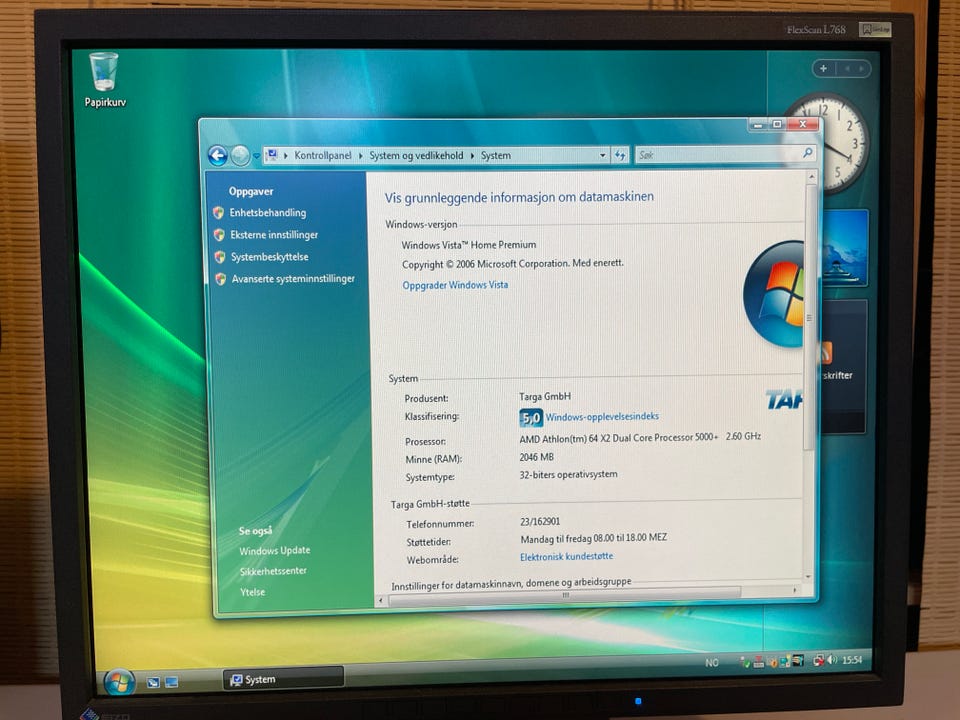Open Eksterne innstillinger task
The image size is (960, 720).
click(274, 234)
